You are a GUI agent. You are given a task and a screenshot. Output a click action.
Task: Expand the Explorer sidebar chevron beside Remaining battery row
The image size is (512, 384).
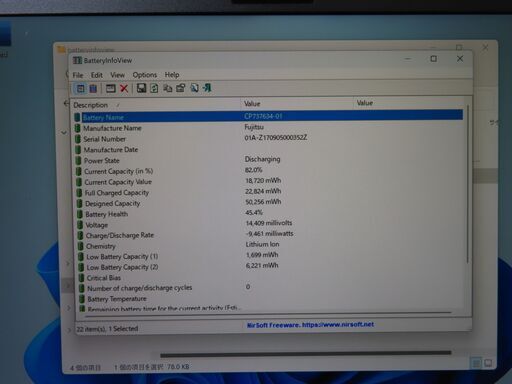click(x=69, y=308)
